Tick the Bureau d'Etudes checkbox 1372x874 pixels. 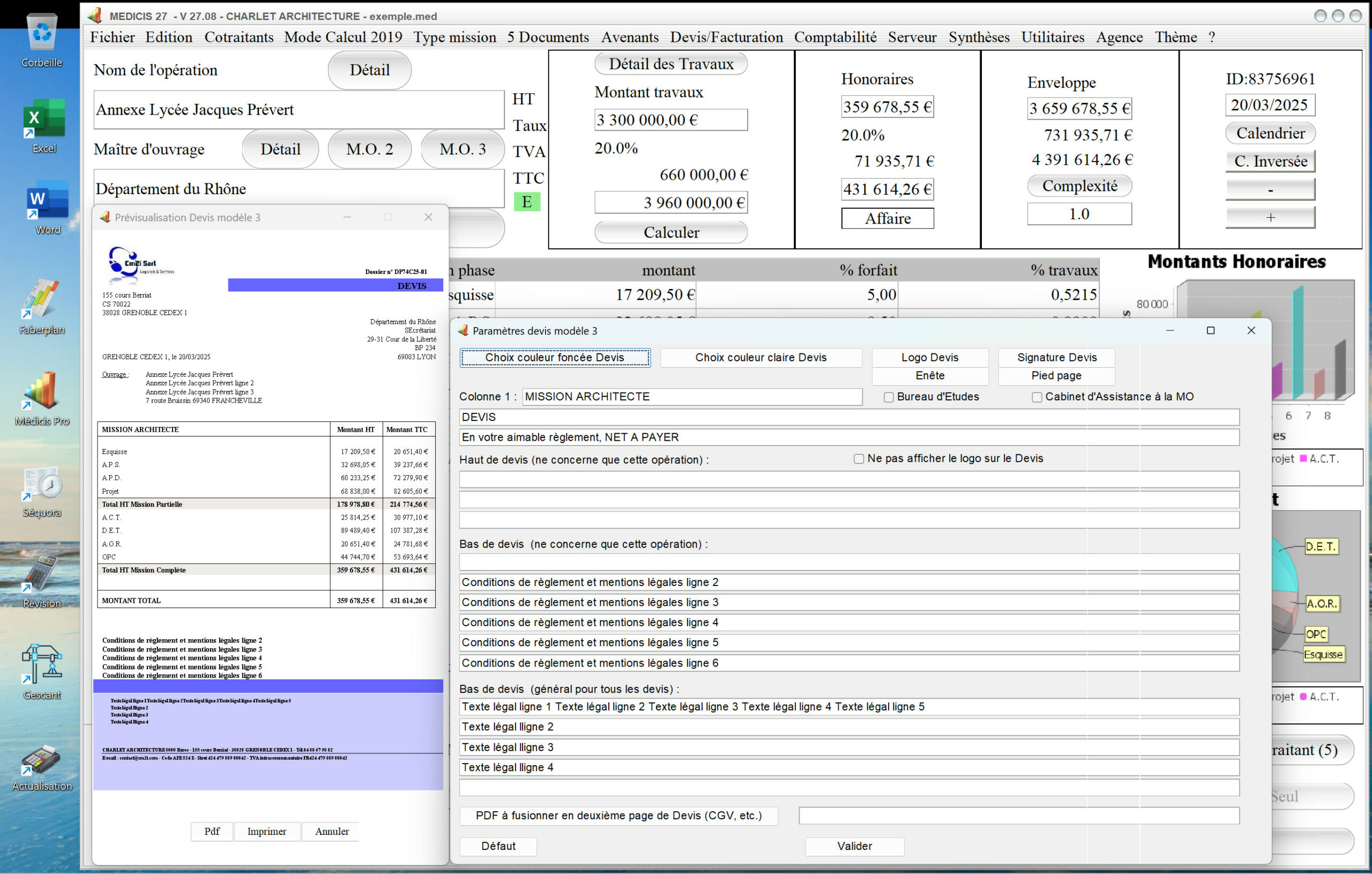[888, 397]
